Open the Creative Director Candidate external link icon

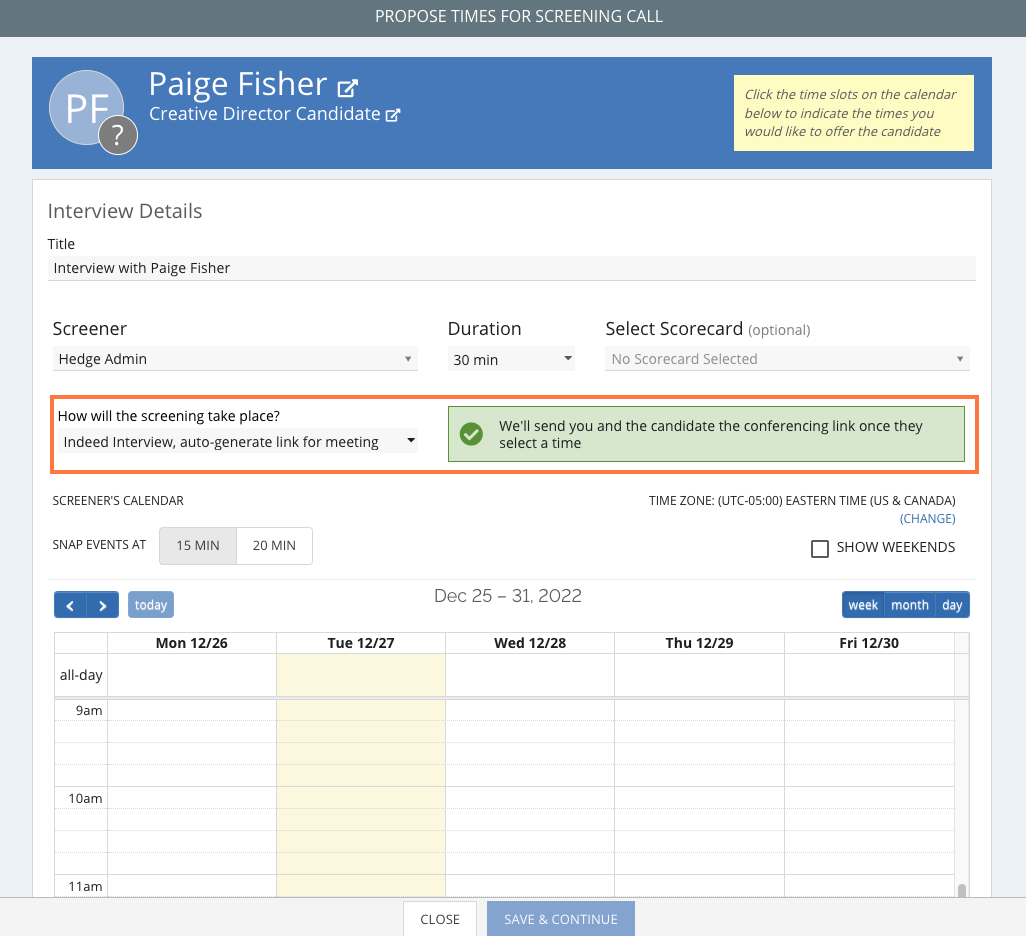pos(393,115)
